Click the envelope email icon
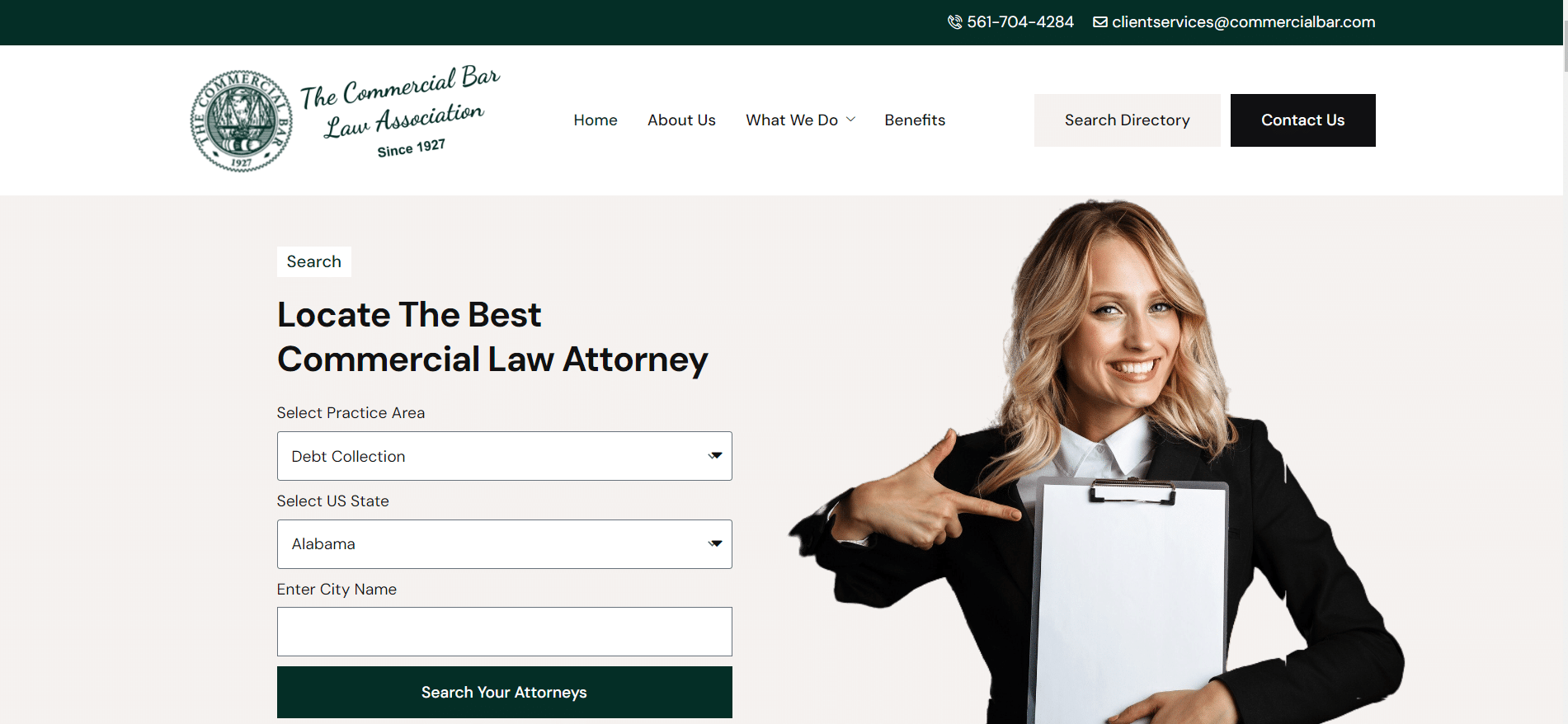 tap(1100, 22)
